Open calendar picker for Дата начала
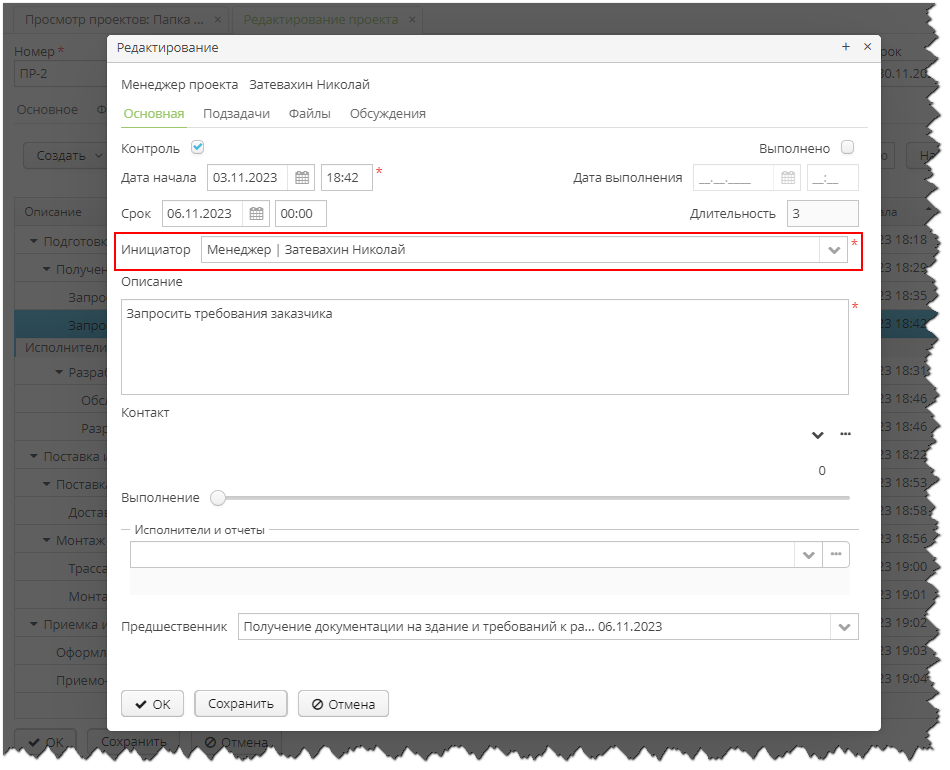 pos(302,178)
